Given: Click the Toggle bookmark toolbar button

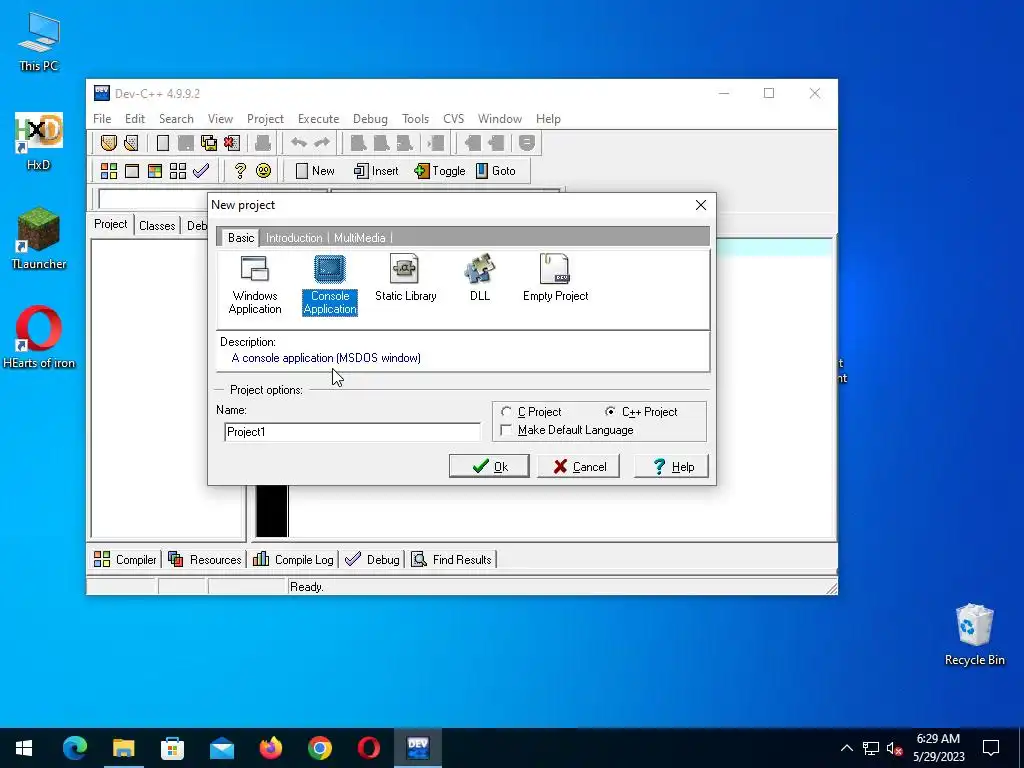Looking at the screenshot, I should [440, 171].
